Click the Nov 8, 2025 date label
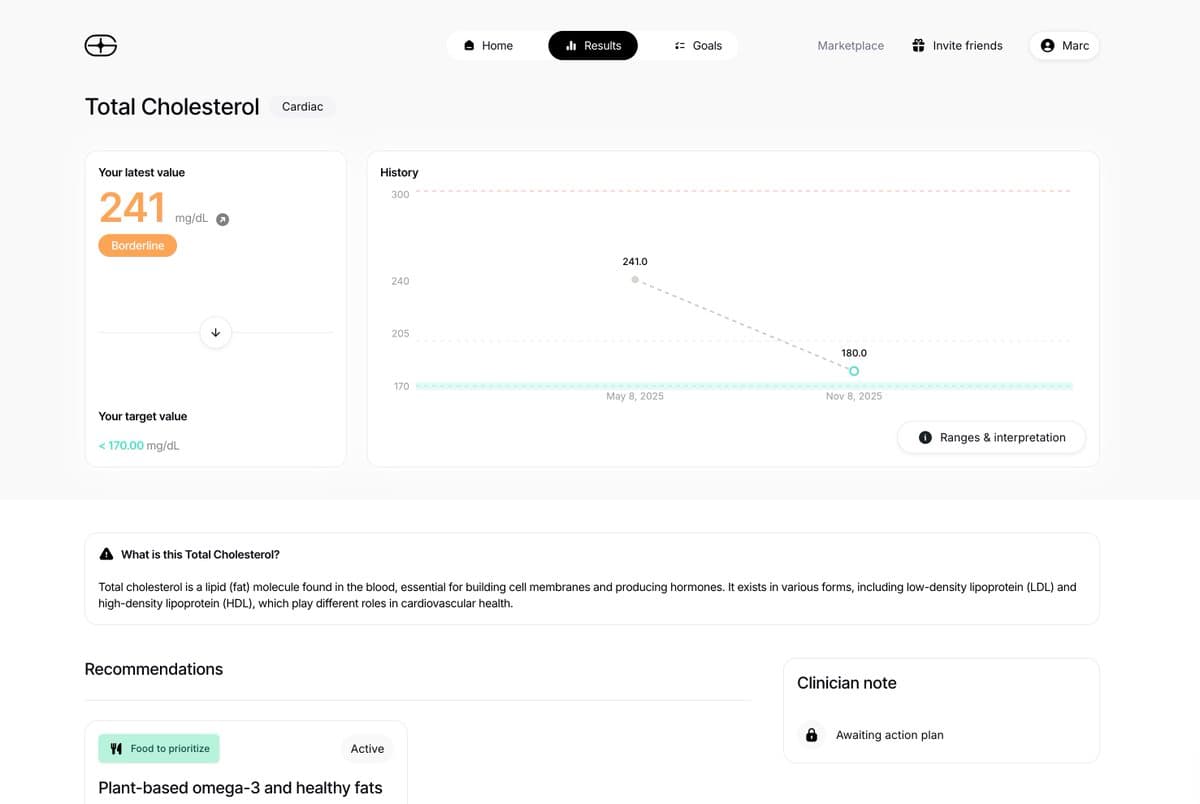The width and height of the screenshot is (1200, 804). pos(854,397)
